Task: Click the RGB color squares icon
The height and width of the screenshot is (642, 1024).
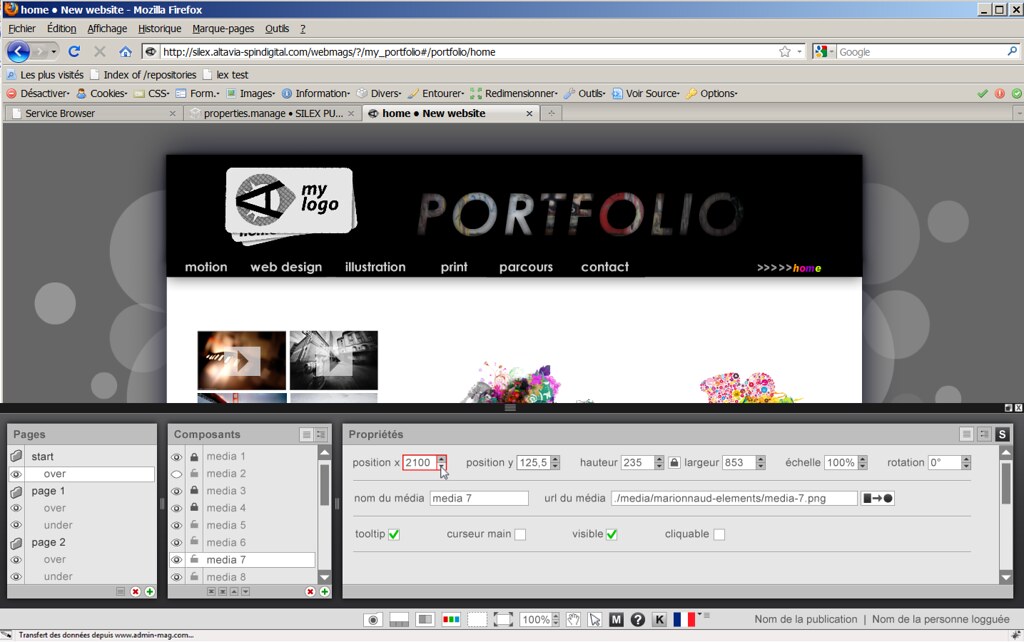Action: pyautogui.click(x=451, y=620)
